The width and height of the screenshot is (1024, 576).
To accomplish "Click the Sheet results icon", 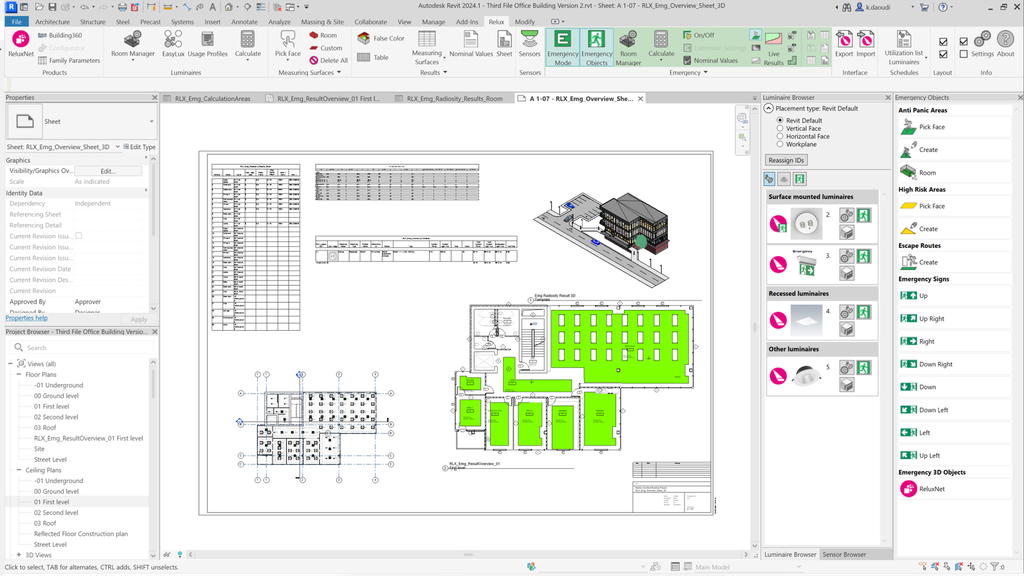I will 504,44.
